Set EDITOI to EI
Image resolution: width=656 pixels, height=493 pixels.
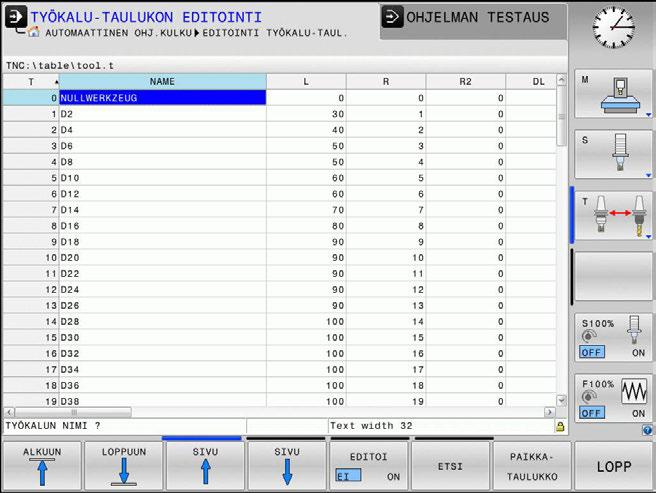coord(348,476)
